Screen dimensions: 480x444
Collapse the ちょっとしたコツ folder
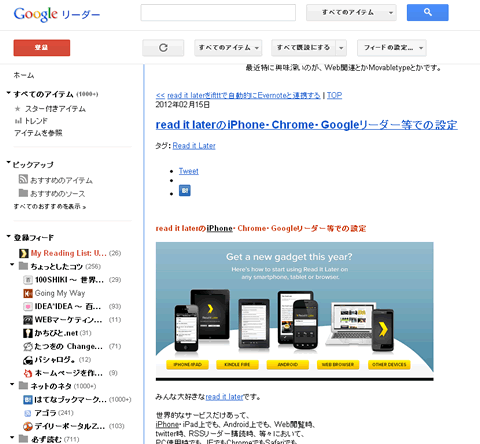click(12, 265)
